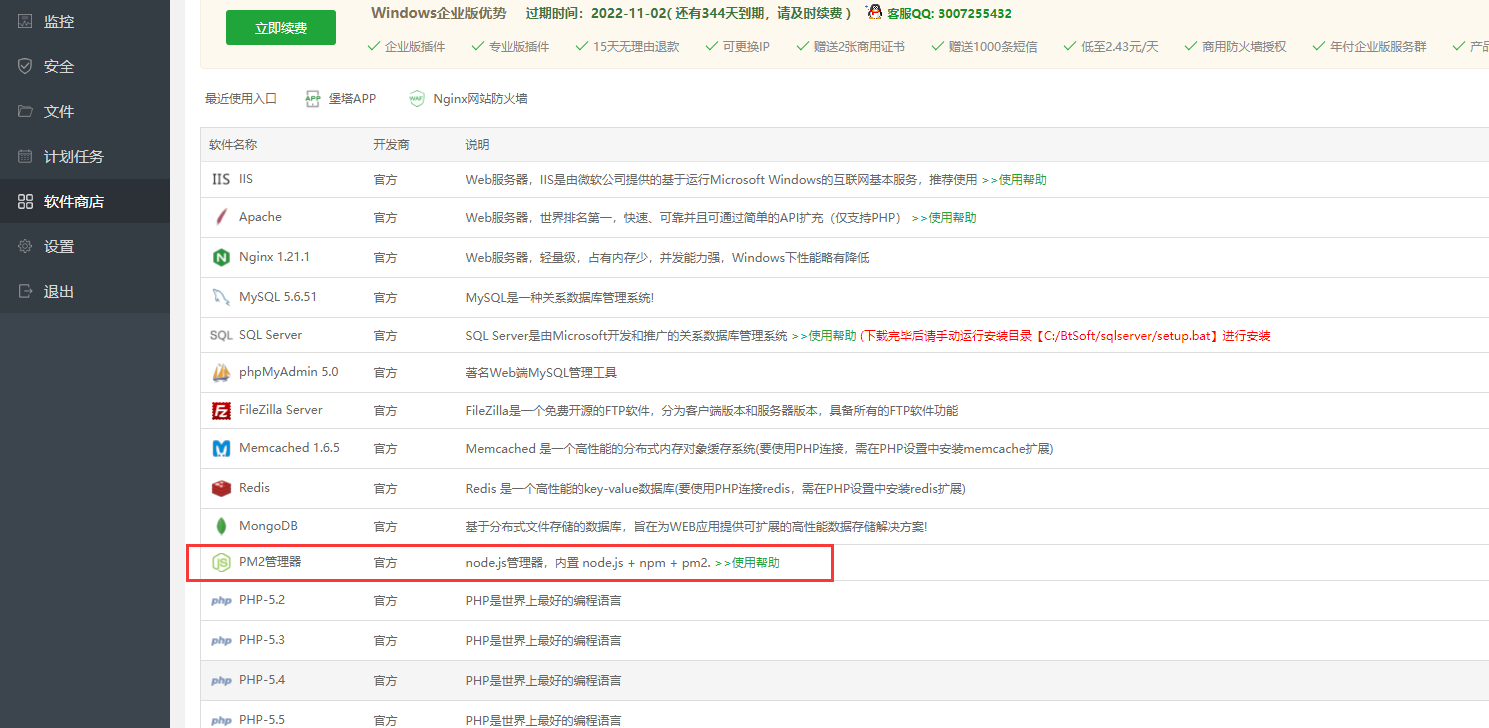
Task: Click the 退出 logout icon
Action: tap(25, 291)
